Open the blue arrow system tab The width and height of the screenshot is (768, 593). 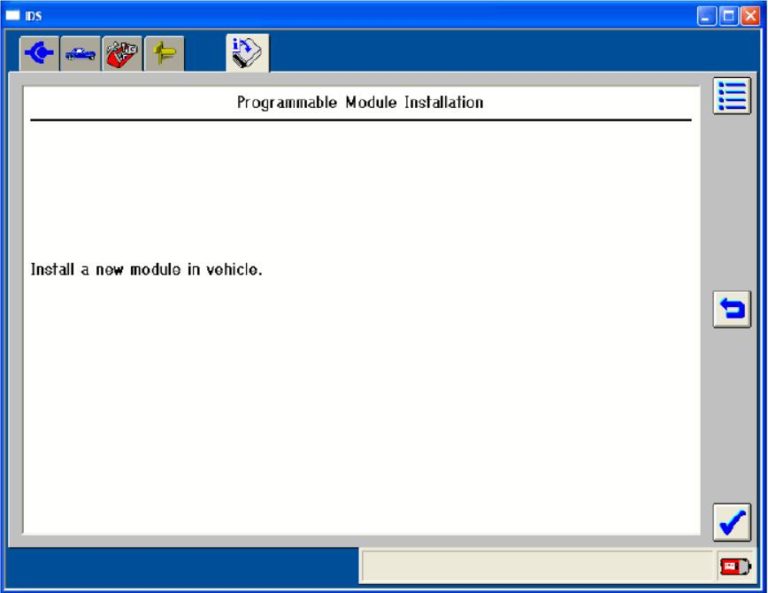(39, 53)
